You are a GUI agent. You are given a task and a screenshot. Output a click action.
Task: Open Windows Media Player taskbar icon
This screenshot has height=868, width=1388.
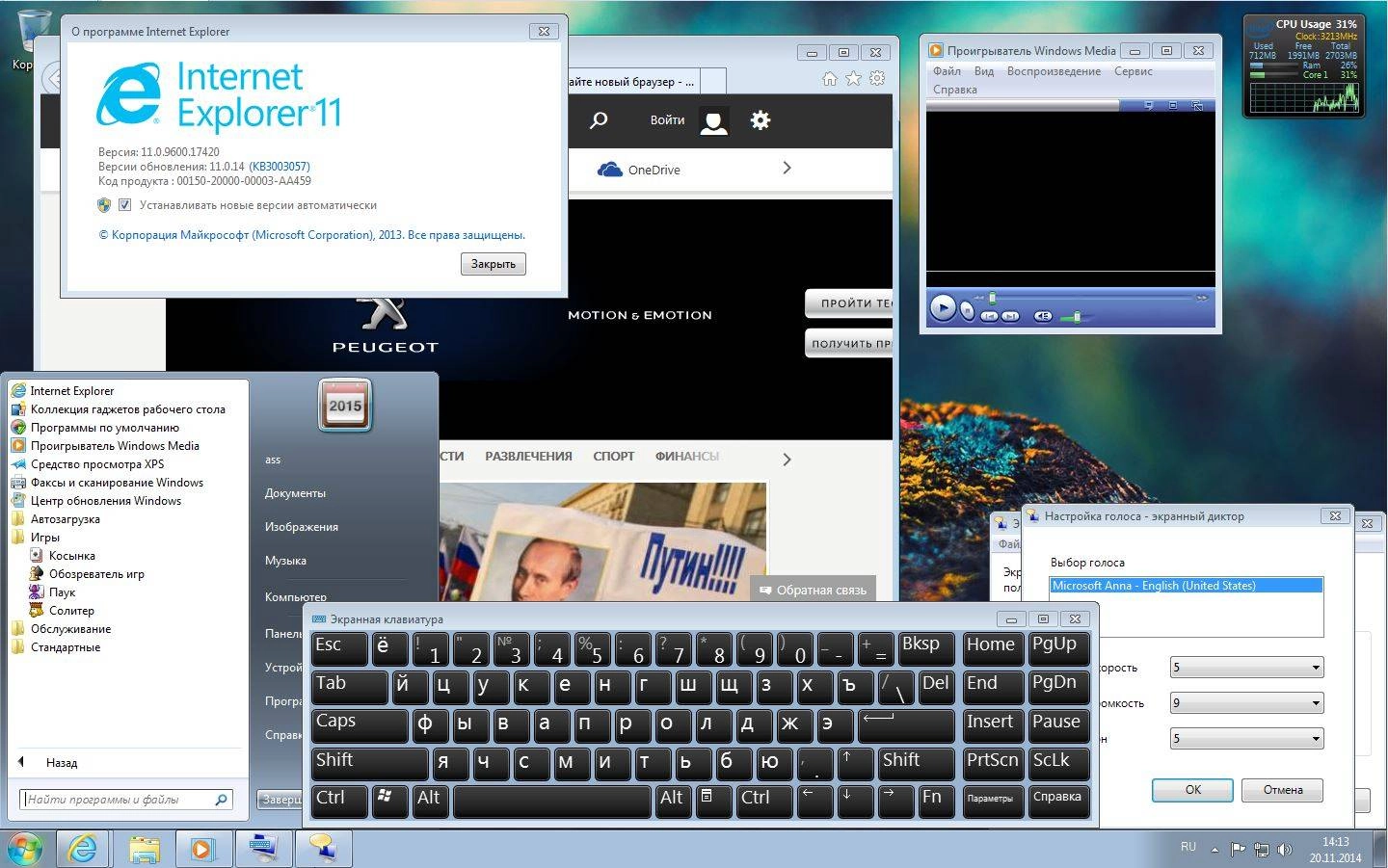(x=202, y=849)
